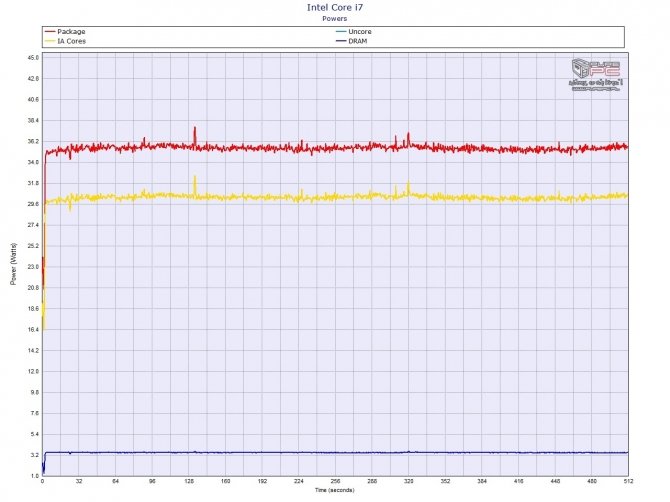The width and height of the screenshot is (670, 502).
Task: Click the Power (Watts) axis label
Action: [14, 264]
